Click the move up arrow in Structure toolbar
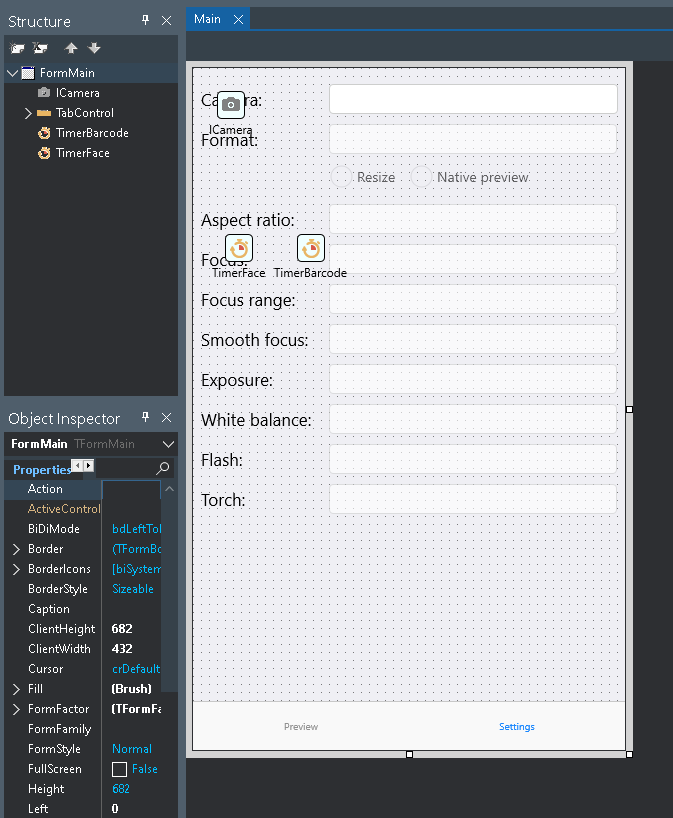This screenshot has height=818, width=673. pyautogui.click(x=71, y=49)
